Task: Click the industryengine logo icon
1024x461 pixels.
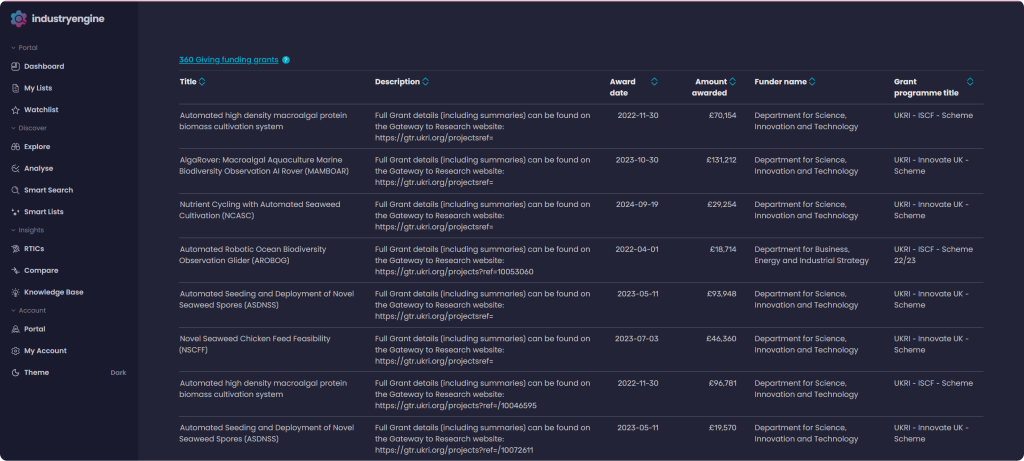Action: [18, 19]
